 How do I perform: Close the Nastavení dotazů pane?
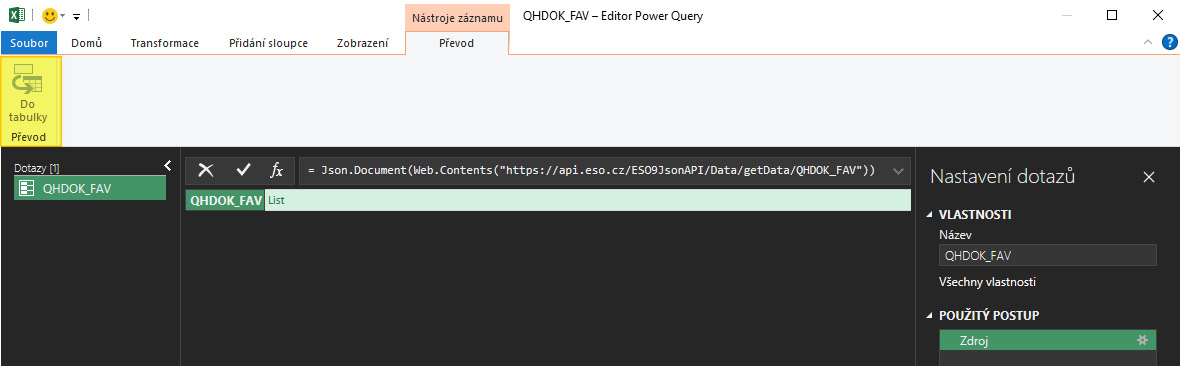[x=1148, y=177]
